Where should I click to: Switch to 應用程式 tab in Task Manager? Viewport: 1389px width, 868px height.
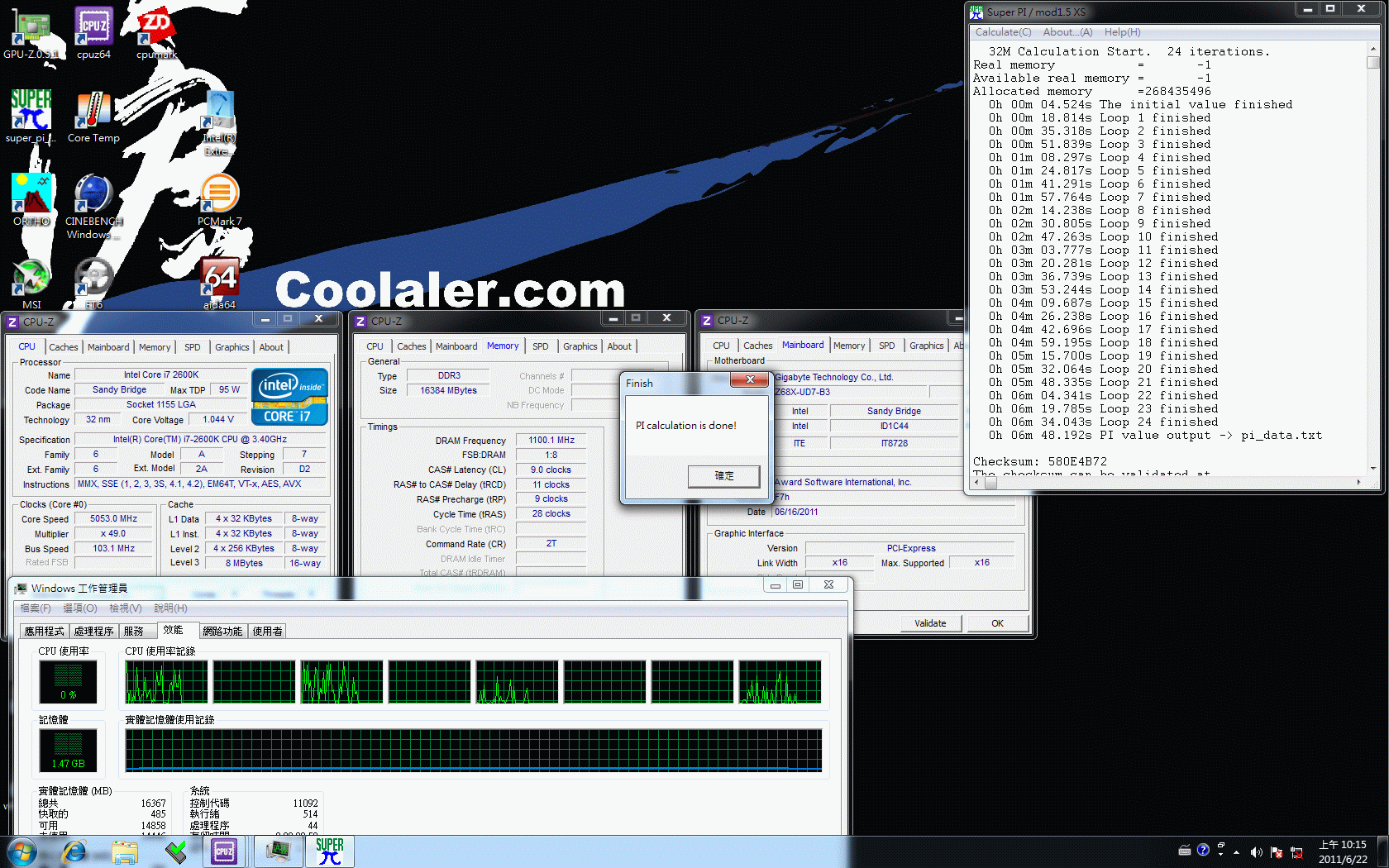(44, 631)
